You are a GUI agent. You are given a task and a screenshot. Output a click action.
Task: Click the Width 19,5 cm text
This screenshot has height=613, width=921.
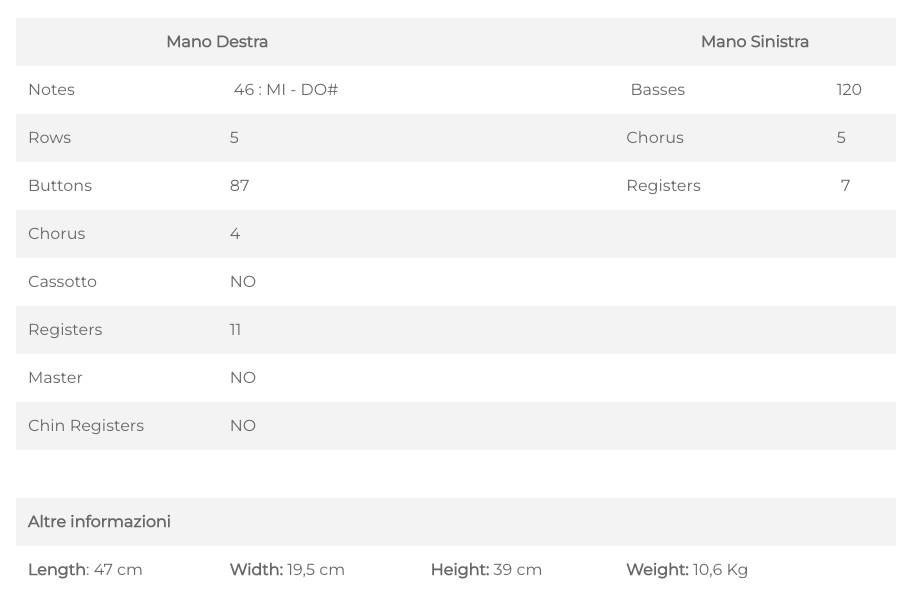click(x=287, y=570)
